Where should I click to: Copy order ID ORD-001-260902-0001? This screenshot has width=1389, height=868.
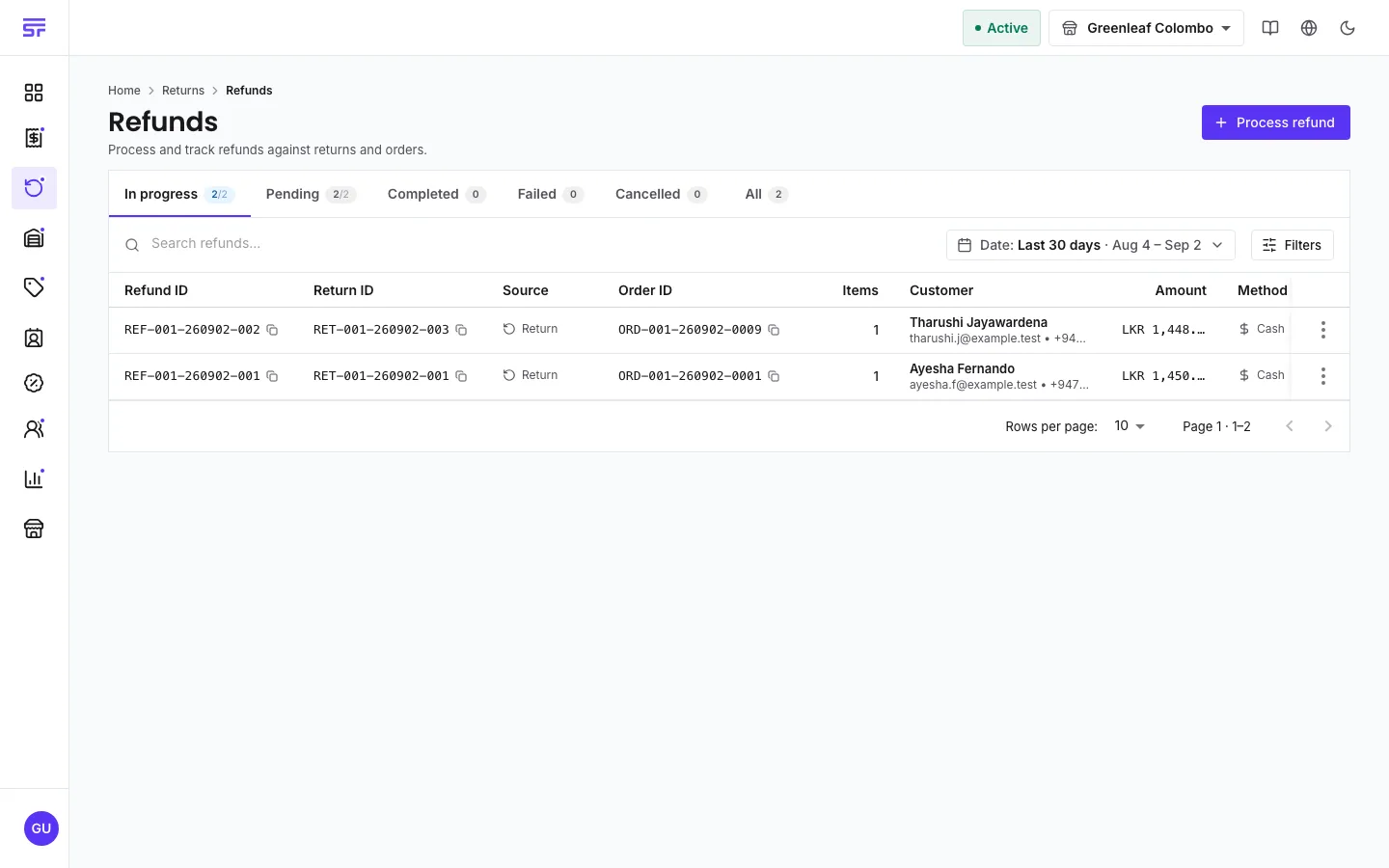pos(774,376)
